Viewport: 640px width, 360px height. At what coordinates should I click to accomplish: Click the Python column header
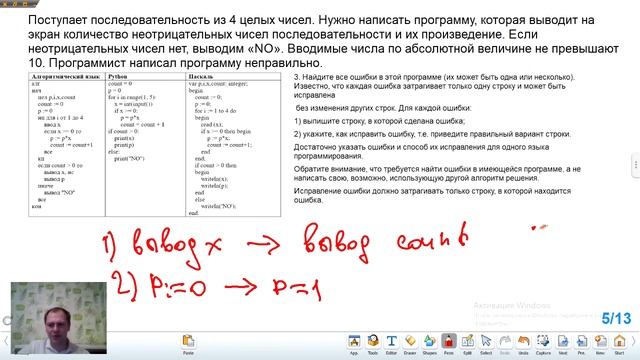click(x=118, y=76)
